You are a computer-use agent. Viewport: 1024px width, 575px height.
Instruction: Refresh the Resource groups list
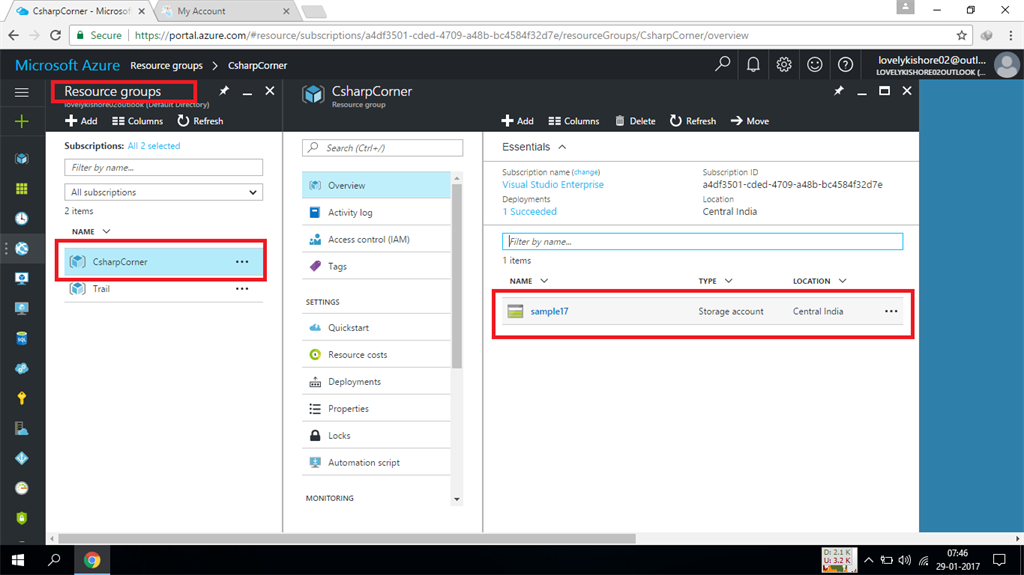200,121
